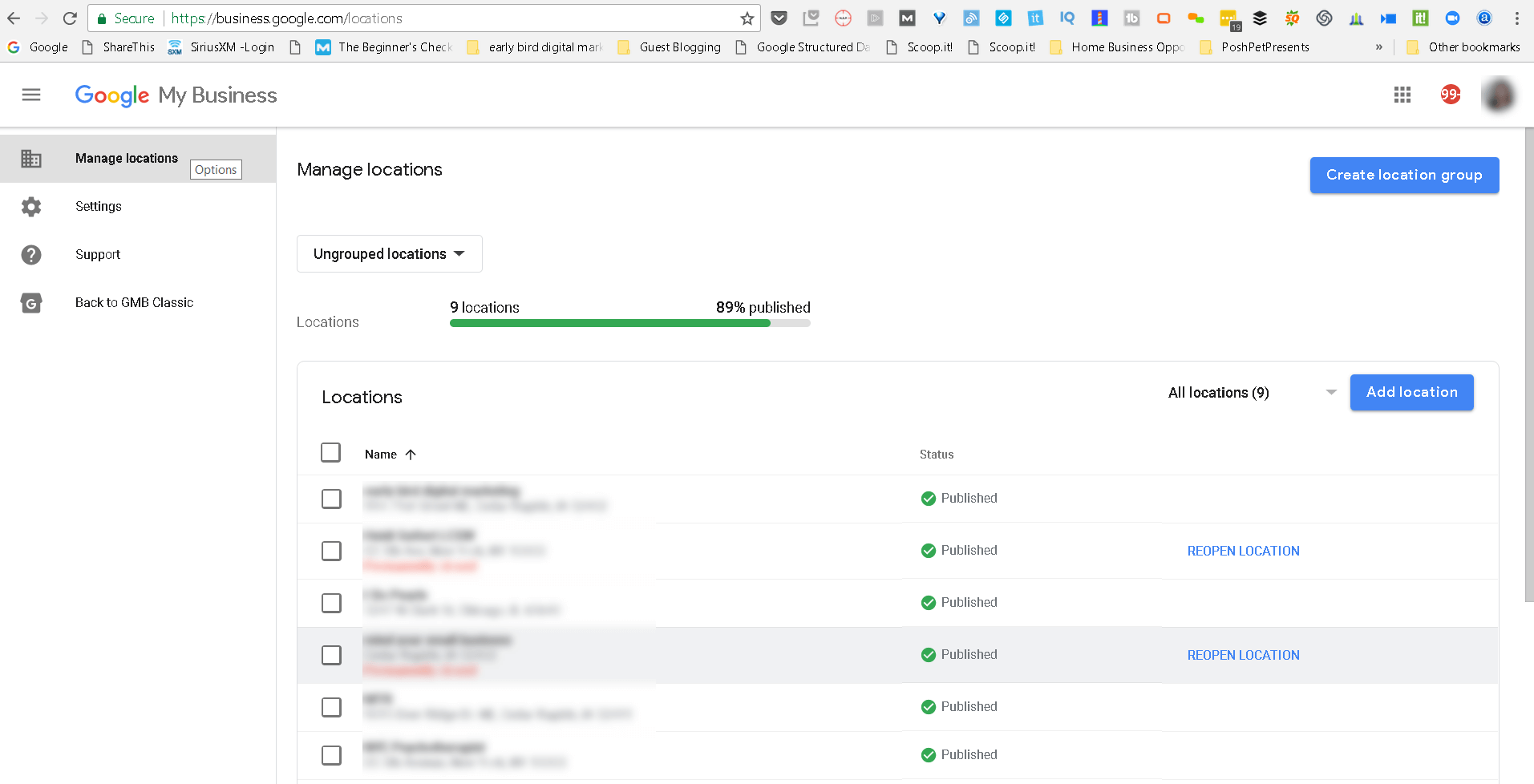The image size is (1534, 784).
Task: Click the Manage locations building icon
Action: [x=30, y=158]
